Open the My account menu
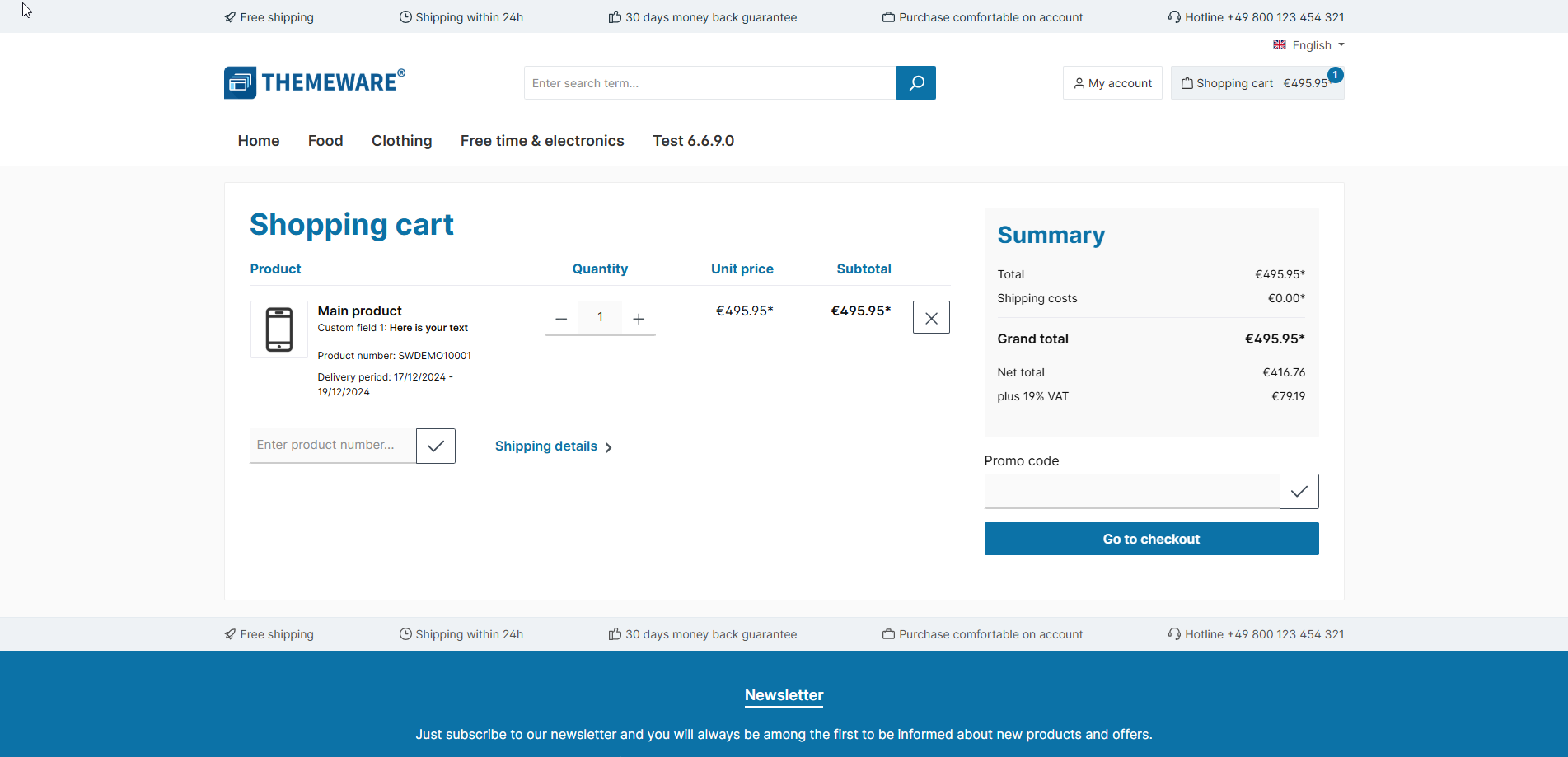 pyautogui.click(x=1112, y=83)
